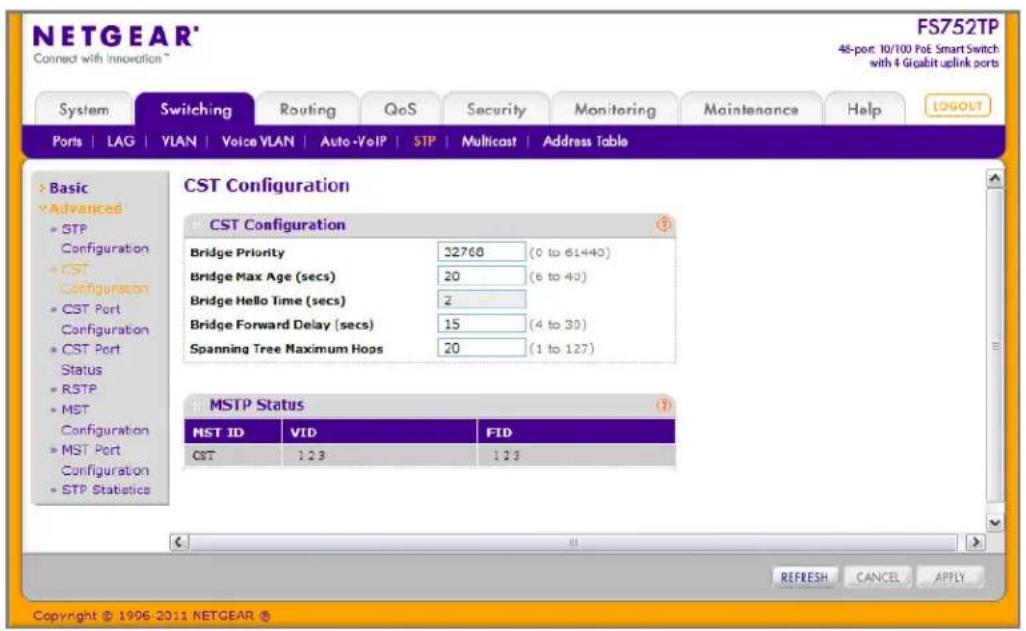Click the CANCEL button

tap(877, 577)
